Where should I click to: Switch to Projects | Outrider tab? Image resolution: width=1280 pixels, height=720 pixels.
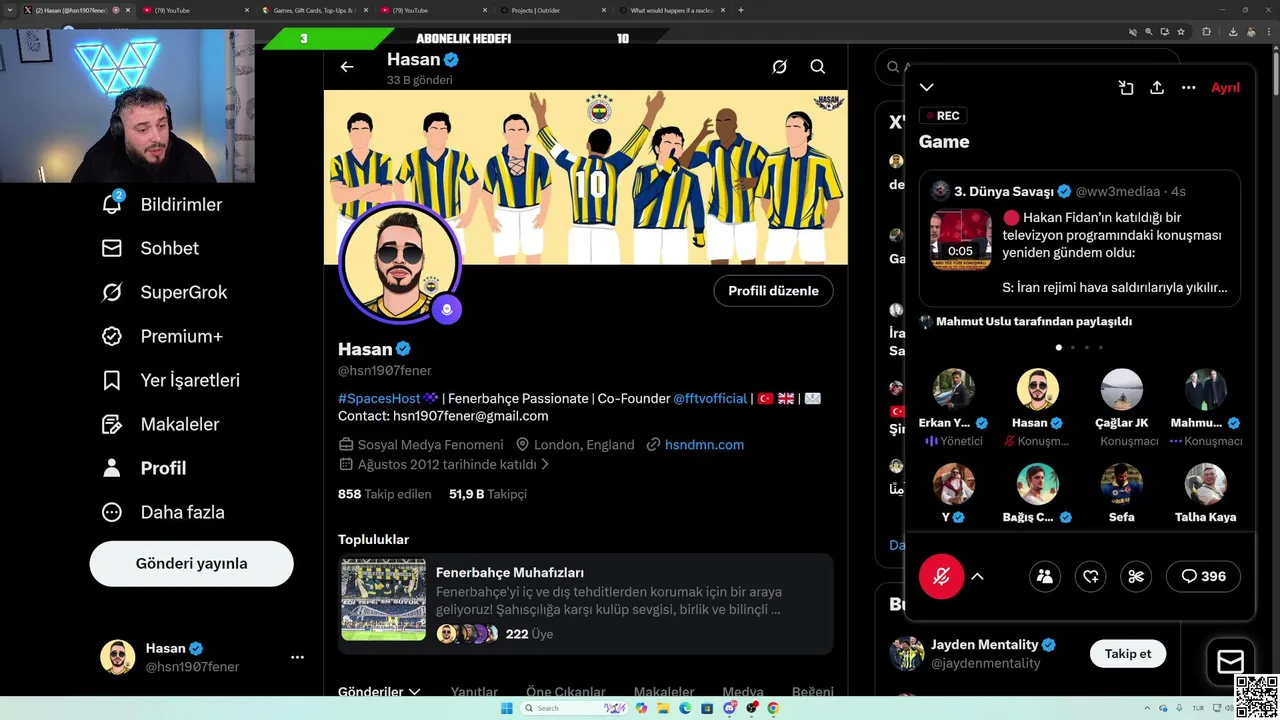click(x=553, y=10)
